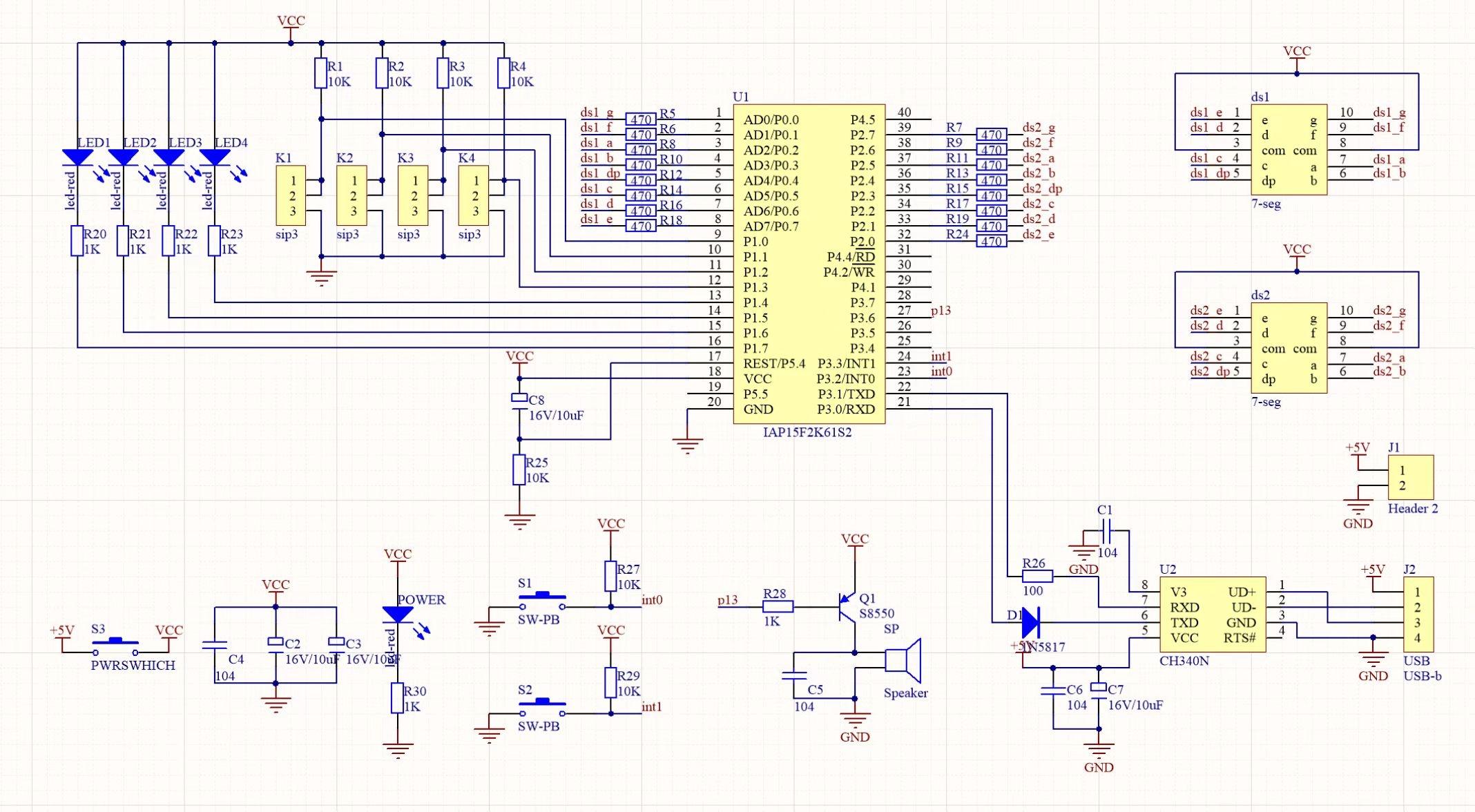Image resolution: width=1475 pixels, height=812 pixels.
Task: Click the D1 1N5817 diode symbol
Action: [1030, 623]
